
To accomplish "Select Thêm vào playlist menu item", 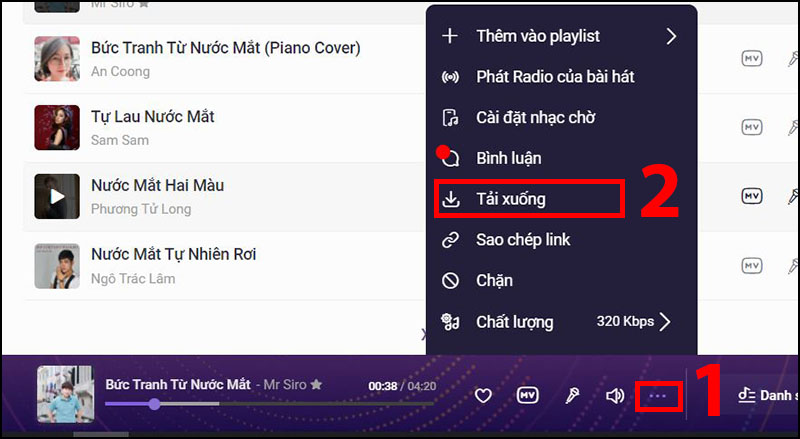I will (561, 36).
